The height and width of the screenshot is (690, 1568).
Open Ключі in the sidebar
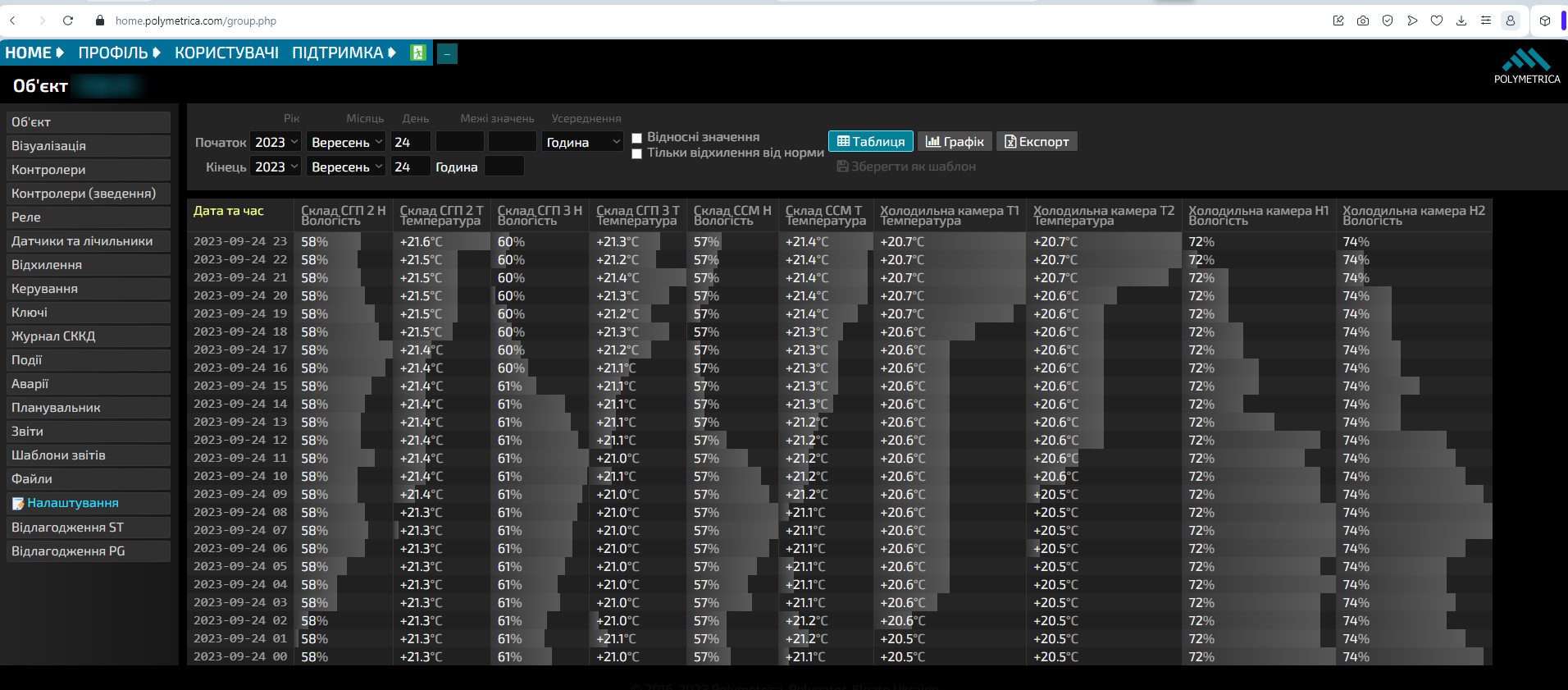click(89, 313)
